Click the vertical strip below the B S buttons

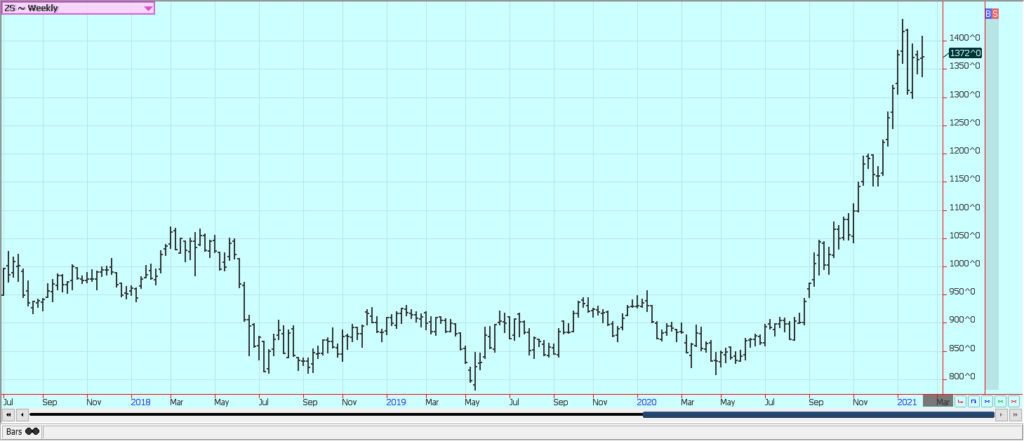pyautogui.click(x=992, y=204)
